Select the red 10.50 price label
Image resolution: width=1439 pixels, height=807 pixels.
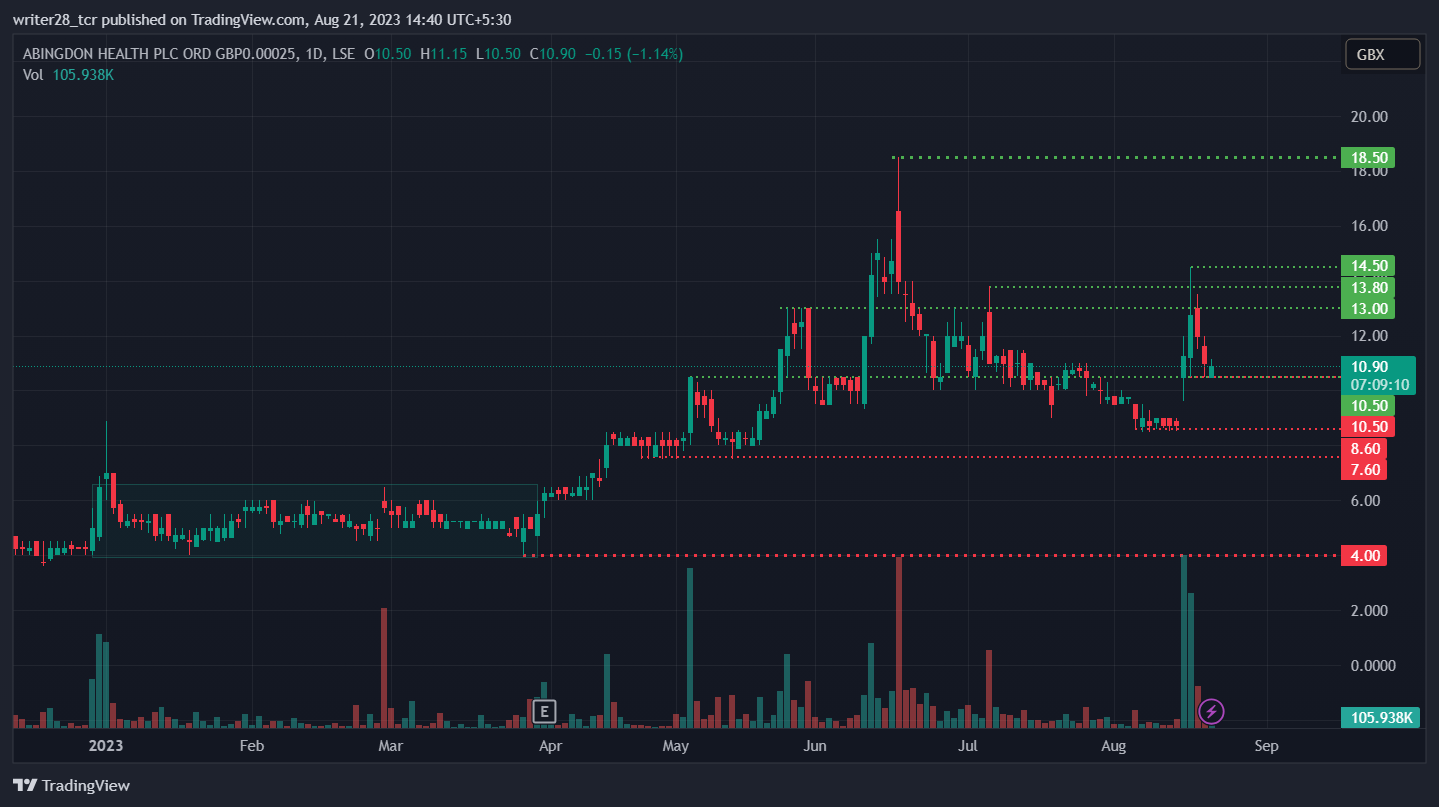1367,427
